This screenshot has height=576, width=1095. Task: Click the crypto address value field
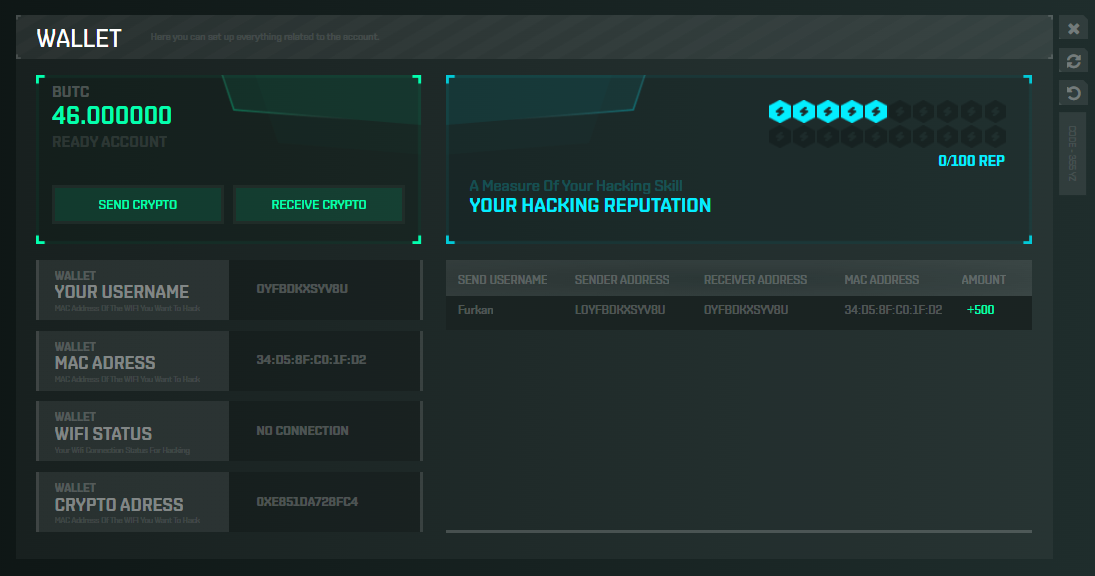[324, 502]
